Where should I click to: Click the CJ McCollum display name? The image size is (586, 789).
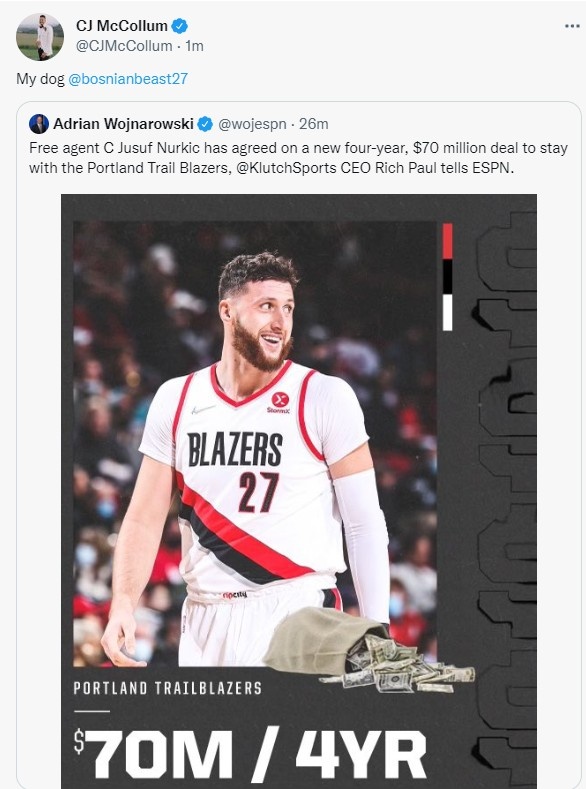tap(122, 25)
